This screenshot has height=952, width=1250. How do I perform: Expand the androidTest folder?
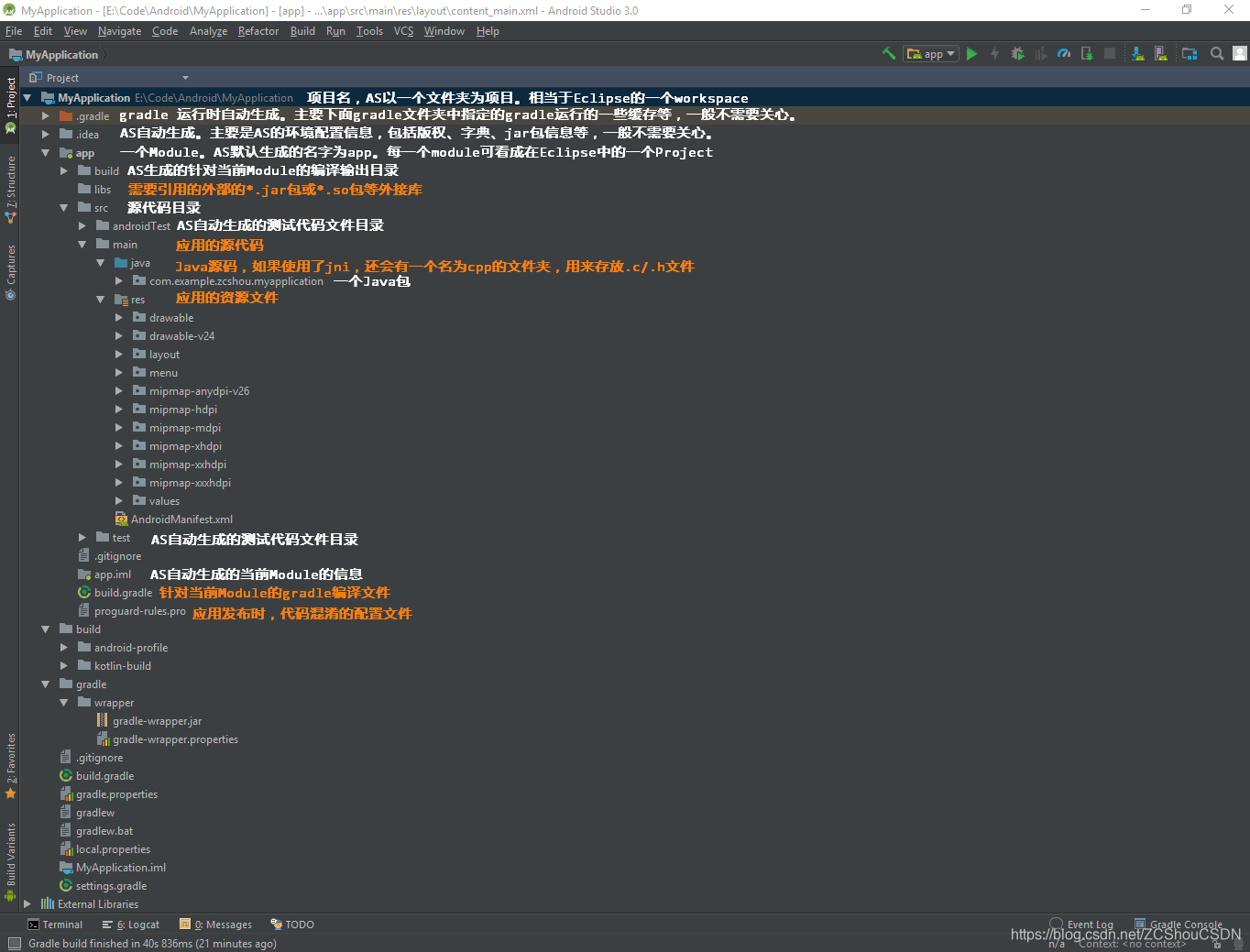click(82, 225)
